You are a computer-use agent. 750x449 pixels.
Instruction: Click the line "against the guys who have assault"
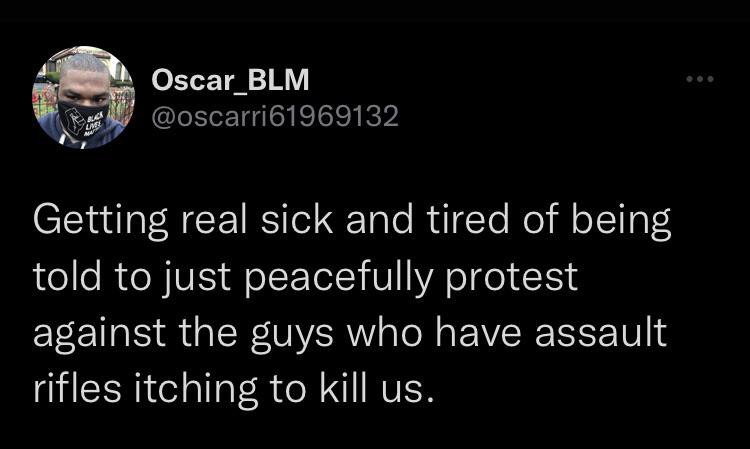(x=349, y=332)
